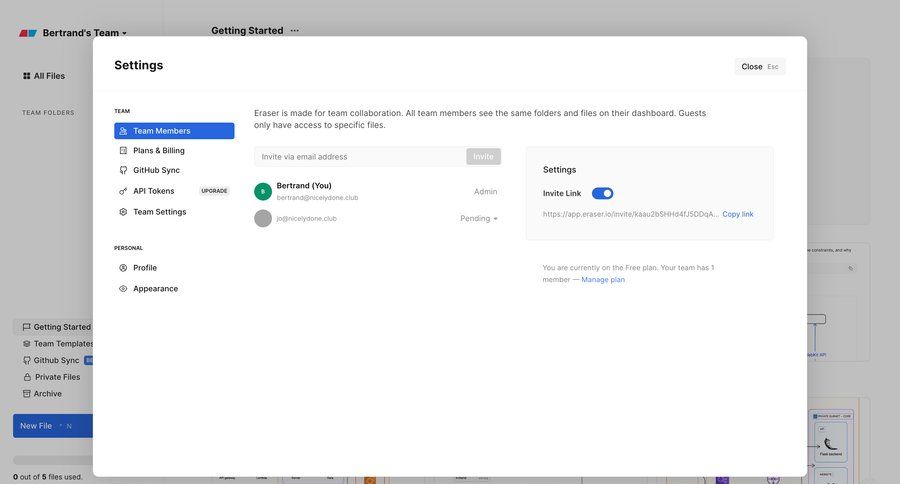Image resolution: width=900 pixels, height=484 pixels.
Task: Click the '0 out of 5 files used' text
Action: click(x=48, y=477)
